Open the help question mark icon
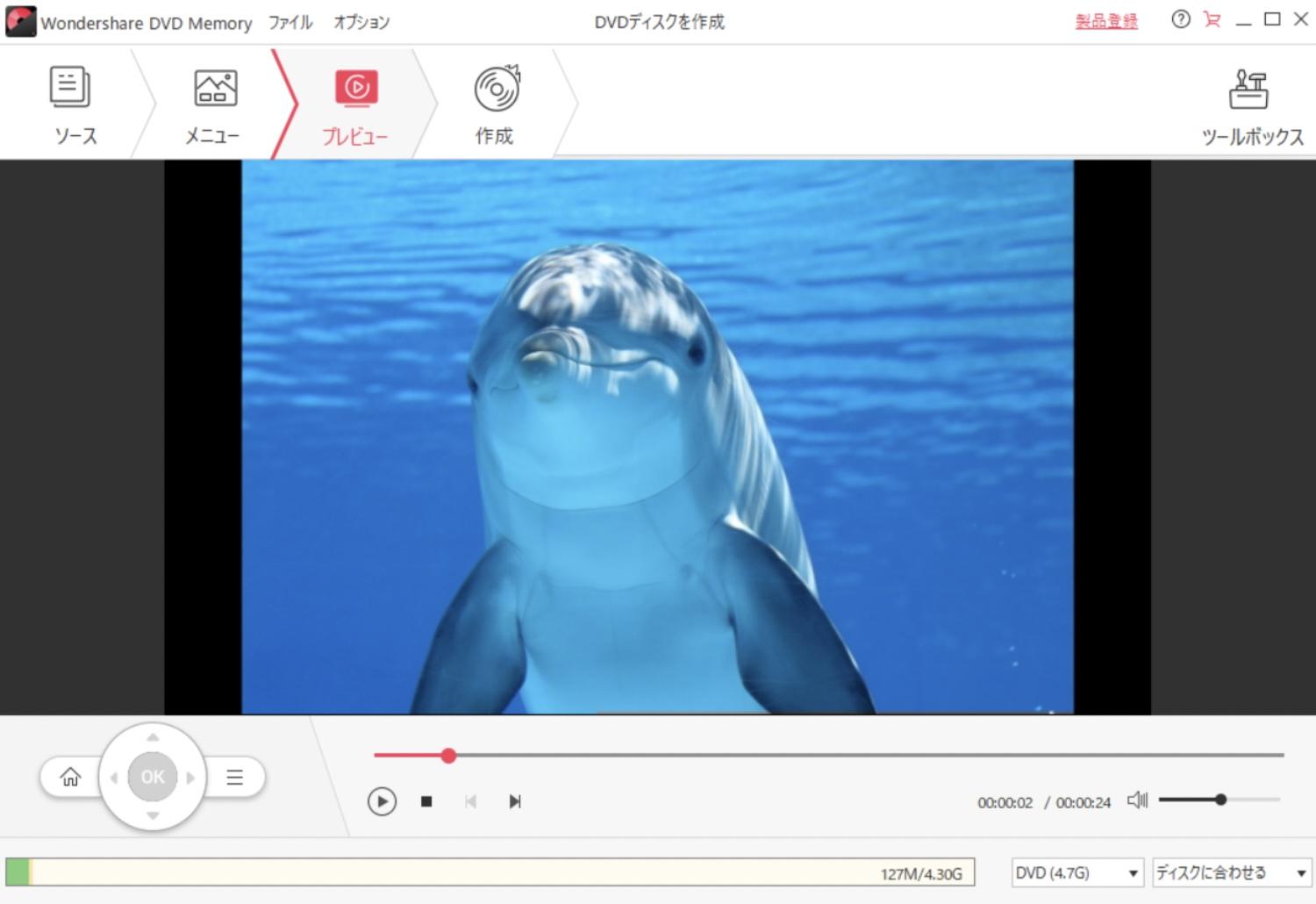 coord(1181,19)
